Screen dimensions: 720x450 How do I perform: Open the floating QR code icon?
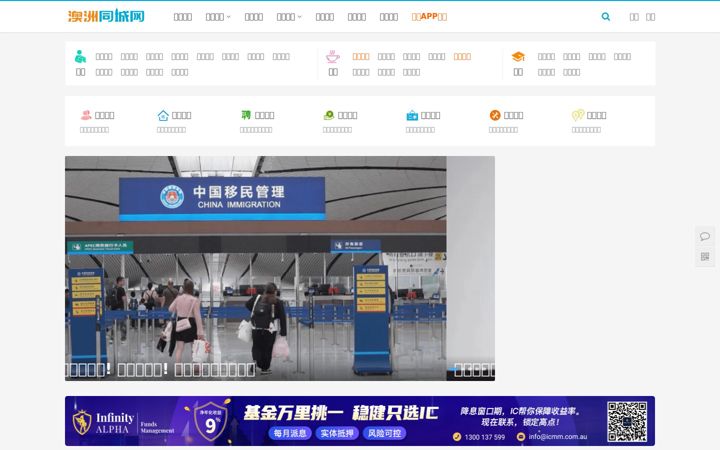pos(705,257)
